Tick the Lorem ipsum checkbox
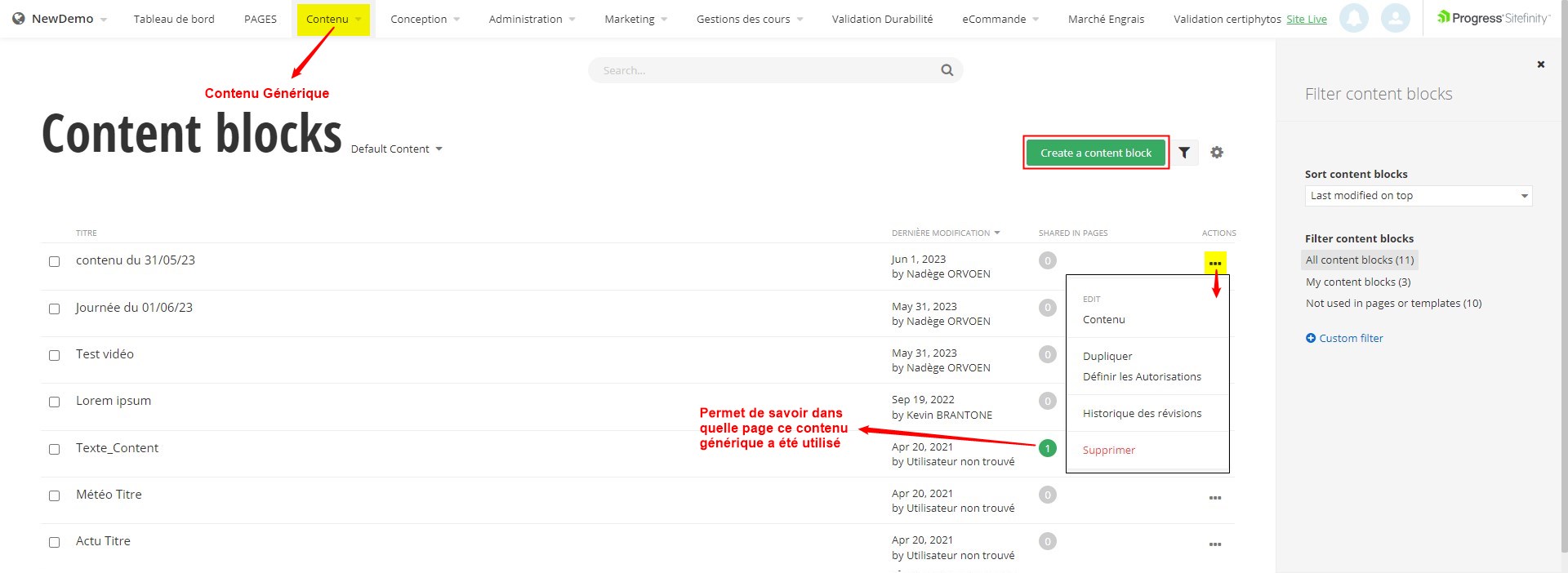Image resolution: width=1568 pixels, height=573 pixels. click(x=55, y=402)
